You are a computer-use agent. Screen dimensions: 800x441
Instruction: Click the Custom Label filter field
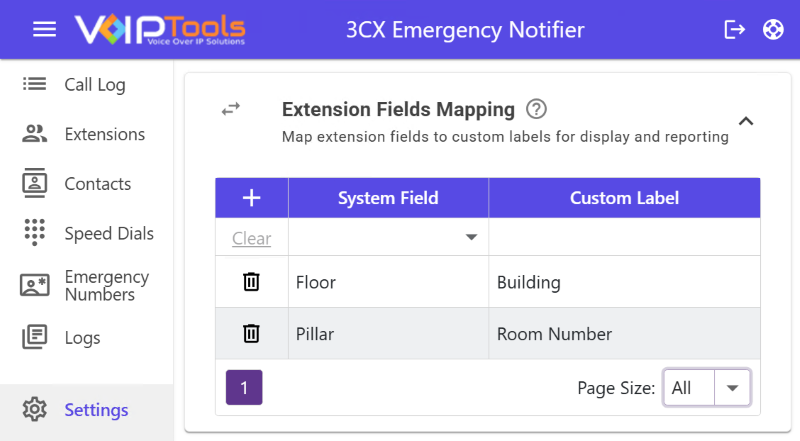[x=624, y=238]
